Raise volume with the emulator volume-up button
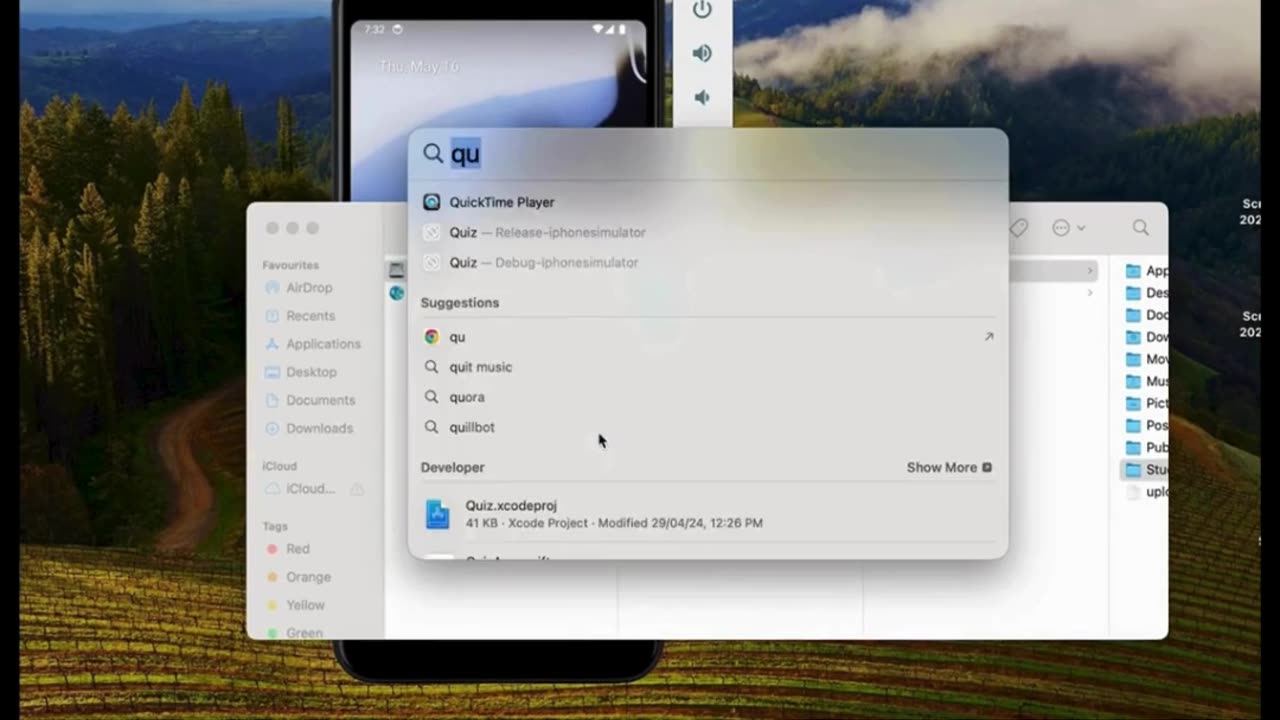 (x=702, y=53)
